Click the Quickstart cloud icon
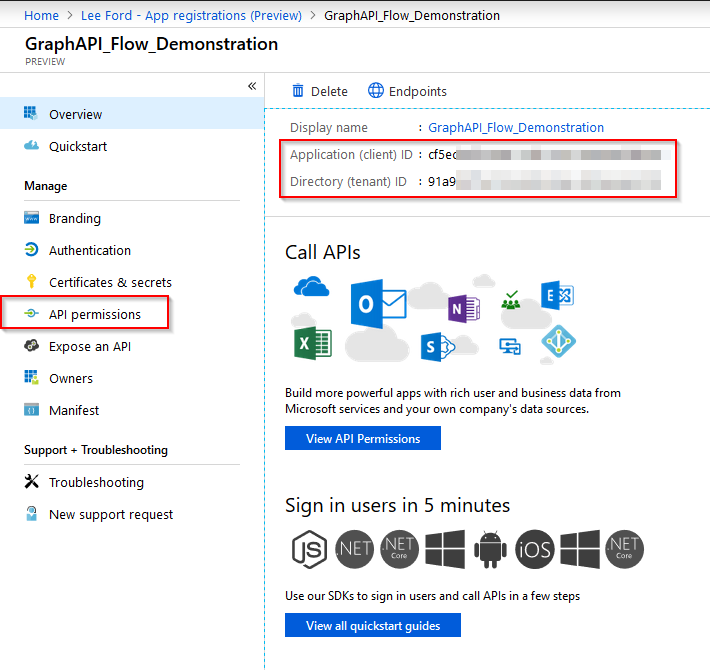Viewport: 710px width, 670px height. (31, 145)
